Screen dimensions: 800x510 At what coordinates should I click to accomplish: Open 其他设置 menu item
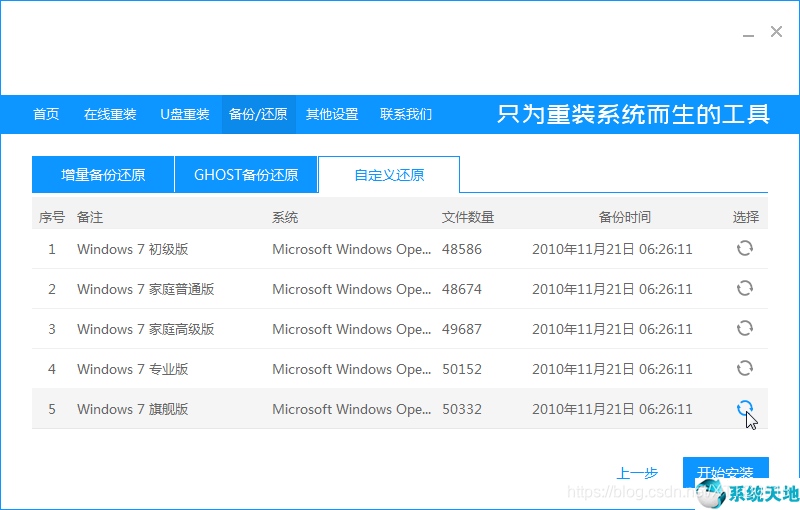(x=332, y=114)
